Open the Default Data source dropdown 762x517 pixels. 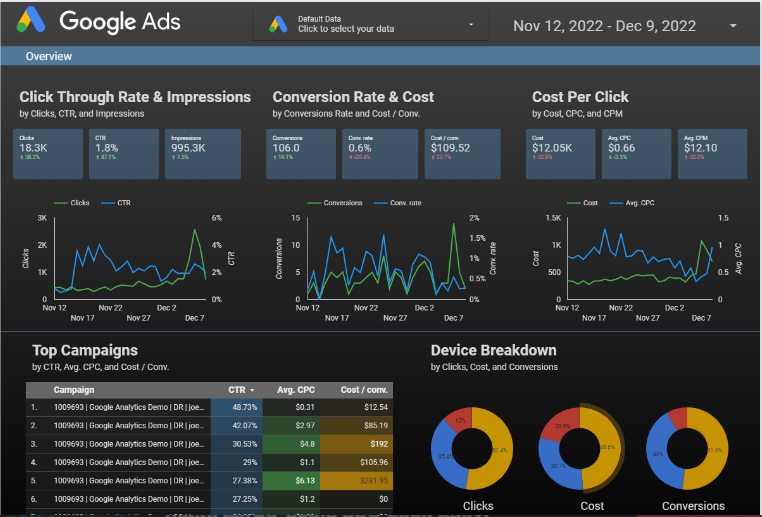click(371, 24)
